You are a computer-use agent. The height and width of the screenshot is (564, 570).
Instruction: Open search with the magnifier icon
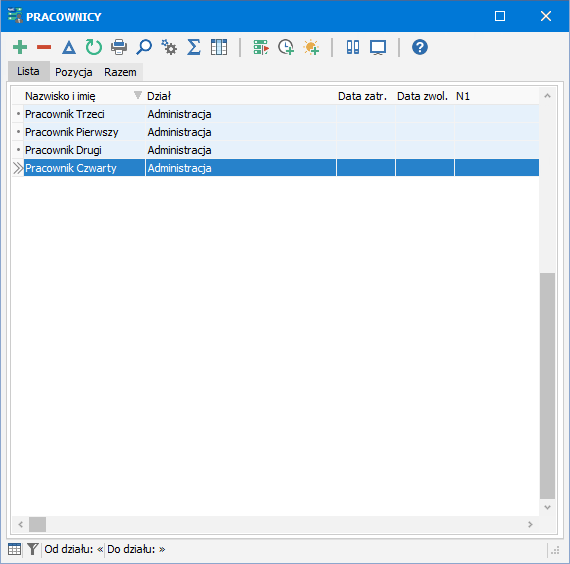tap(144, 47)
